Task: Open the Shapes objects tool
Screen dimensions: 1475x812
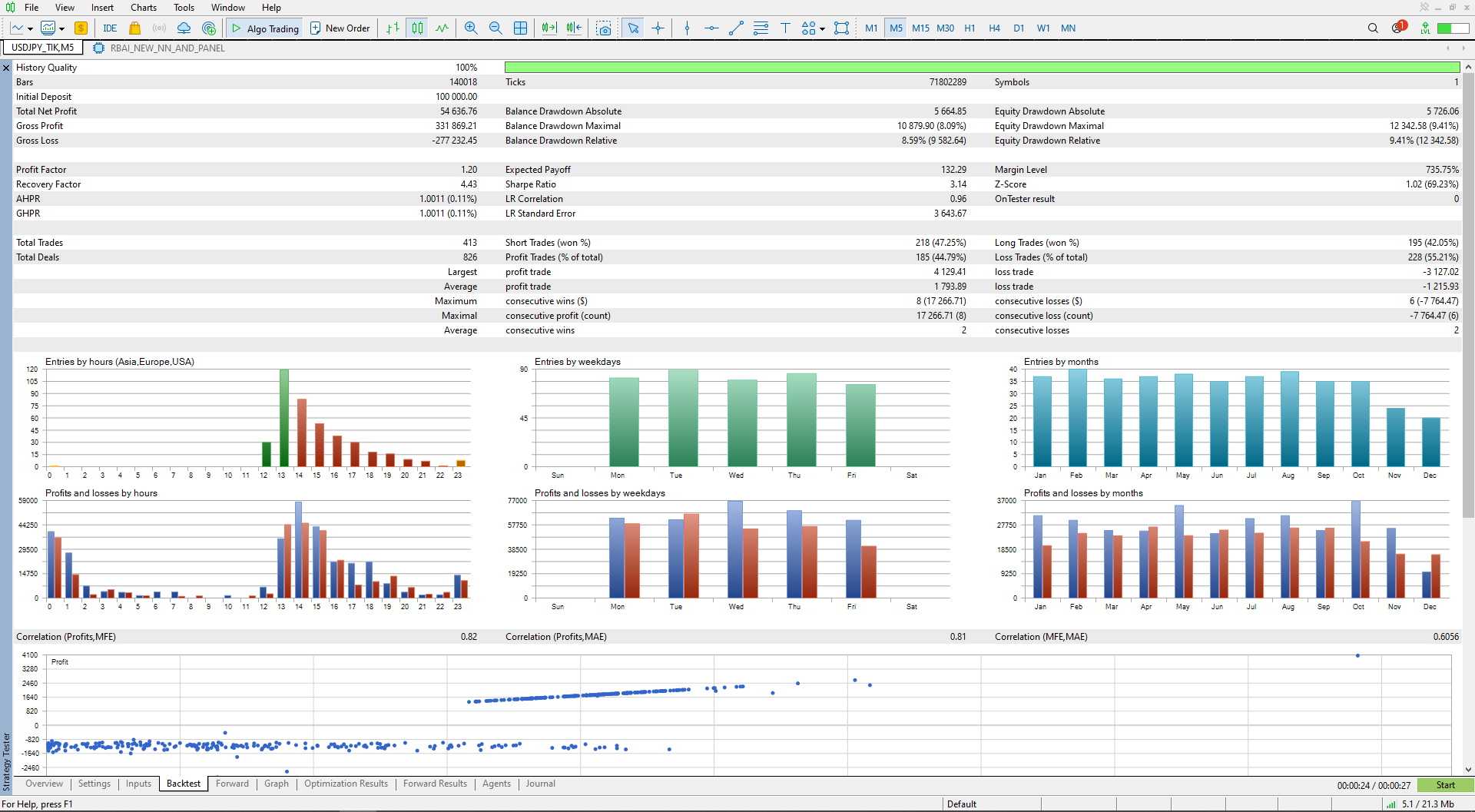Action: (x=808, y=28)
